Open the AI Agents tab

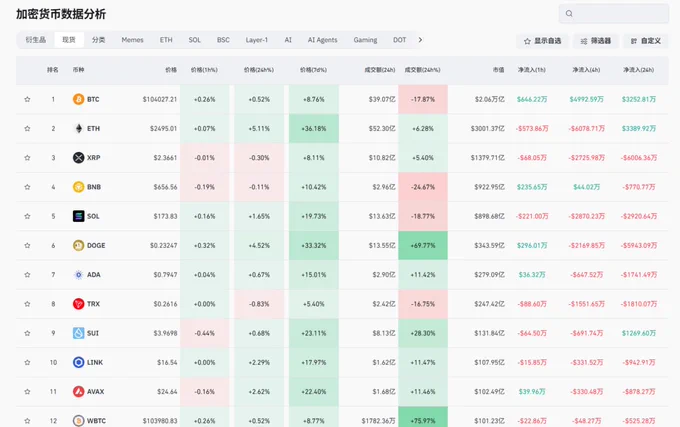(323, 40)
